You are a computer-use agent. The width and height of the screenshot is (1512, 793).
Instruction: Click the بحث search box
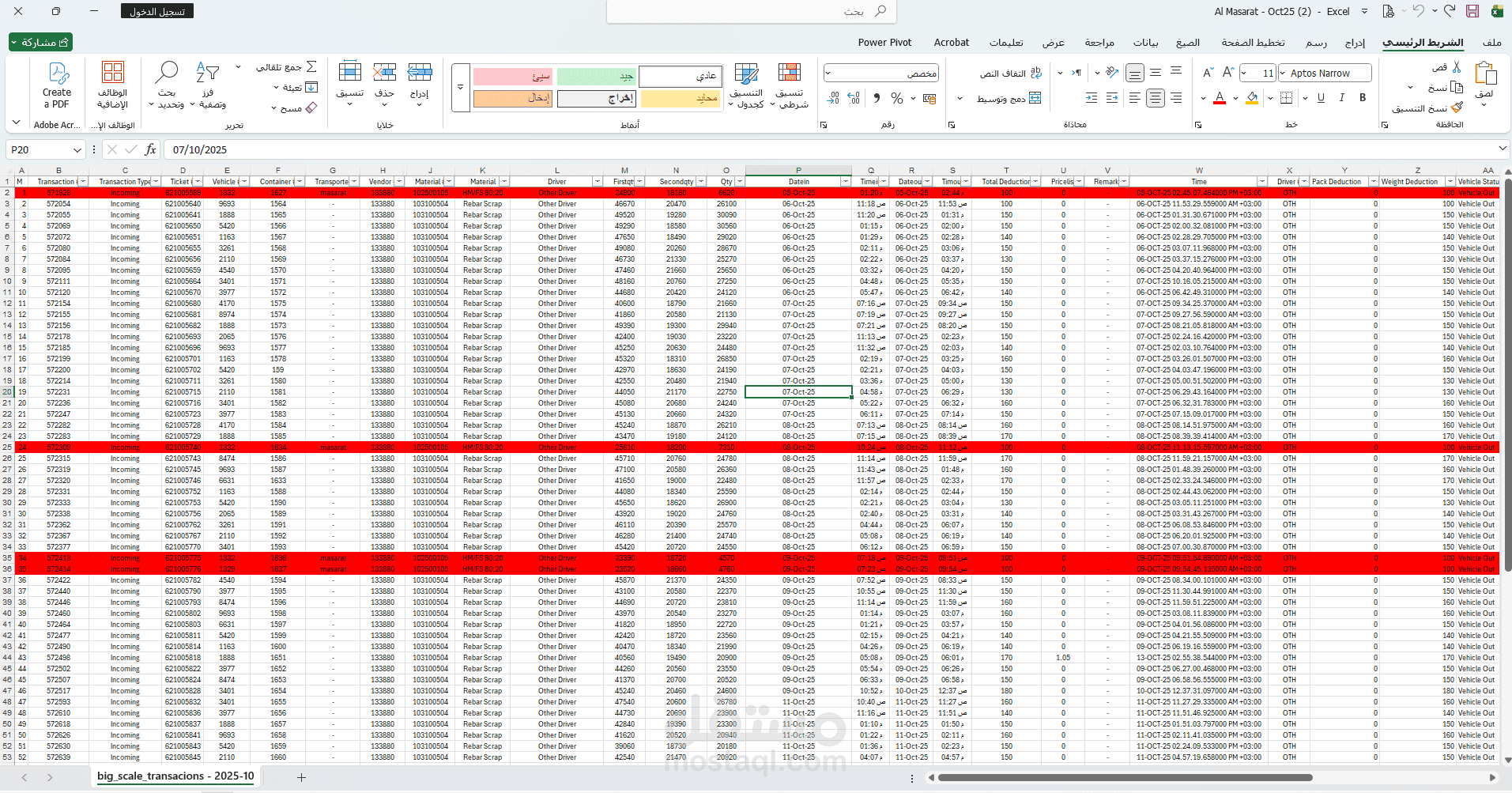click(x=752, y=12)
